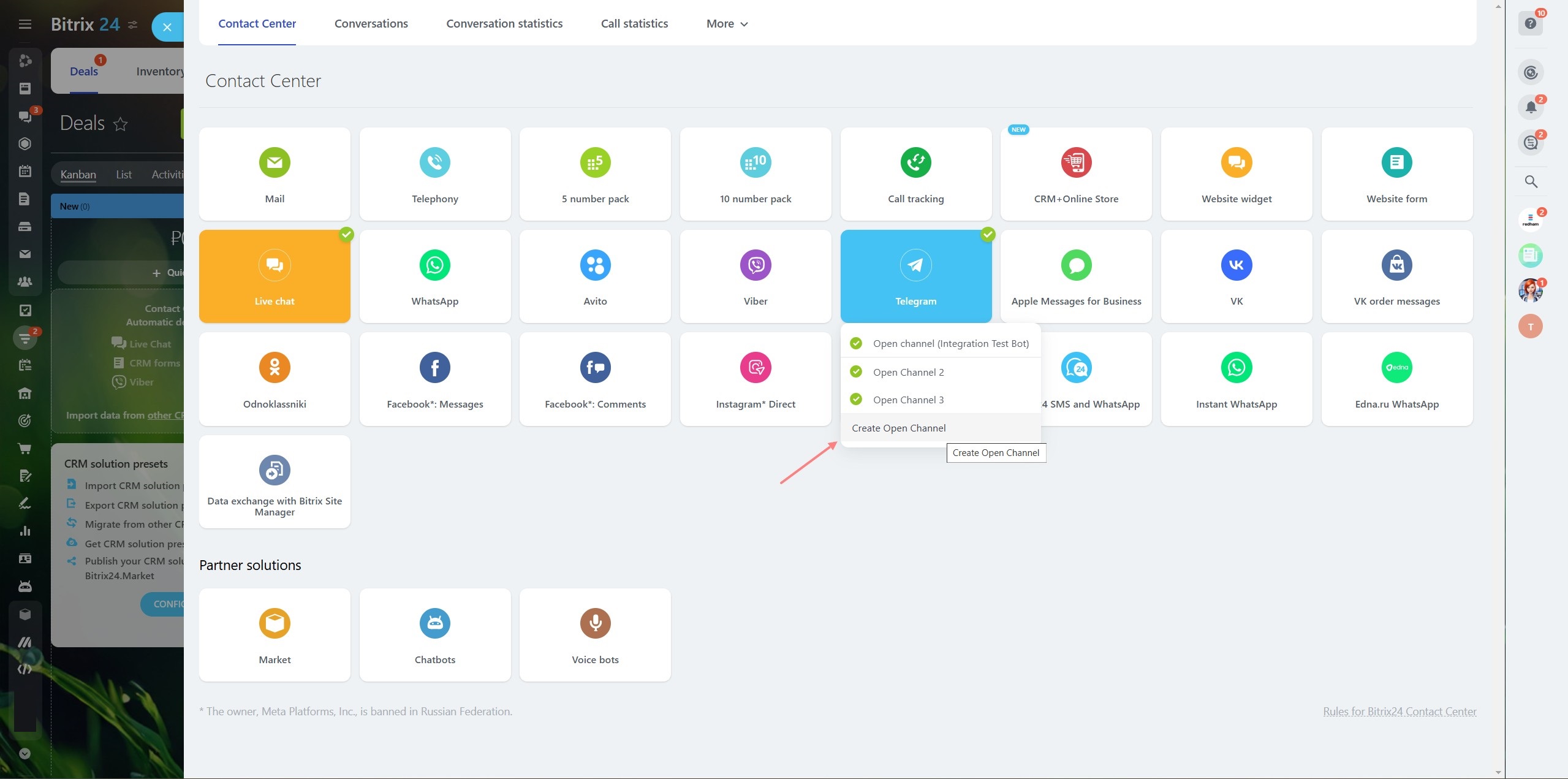Viewport: 1568px width, 779px height.
Task: Open the Telephony channel tile
Action: pos(434,174)
